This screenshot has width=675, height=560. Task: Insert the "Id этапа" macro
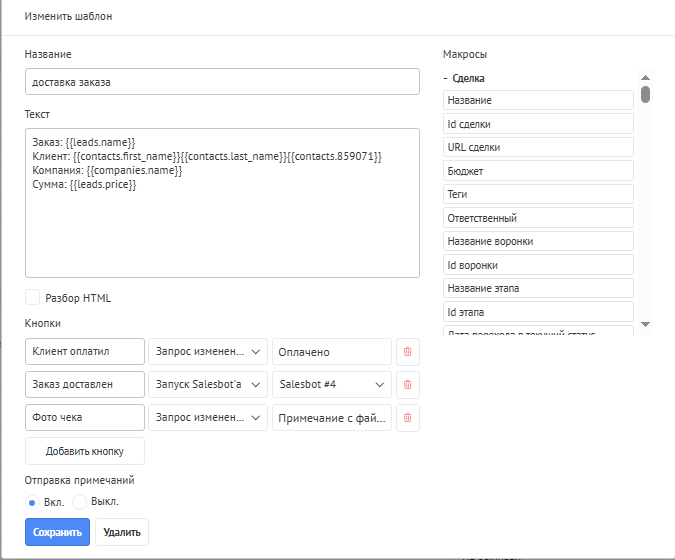538,312
